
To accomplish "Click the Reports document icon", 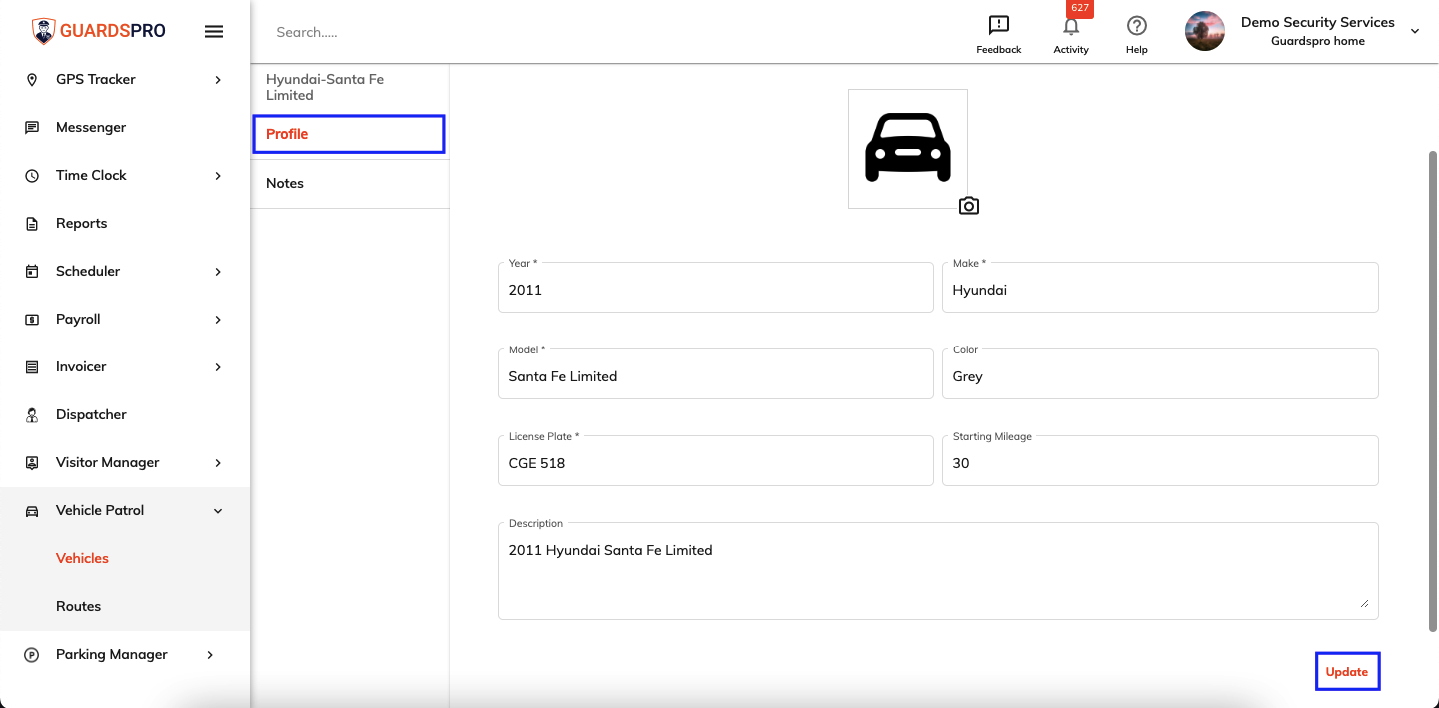I will tap(32, 224).
